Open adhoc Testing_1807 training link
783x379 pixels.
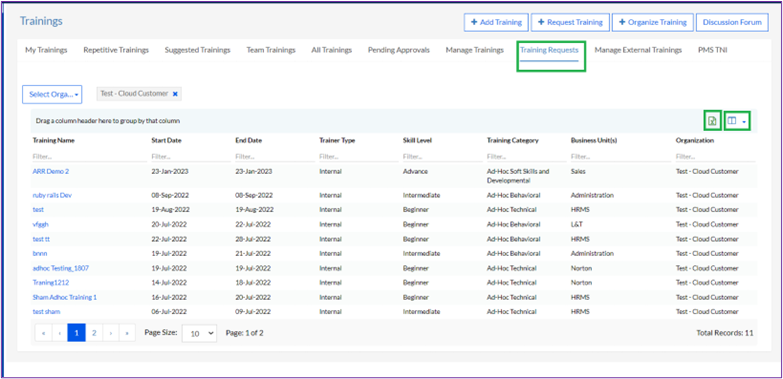pos(60,268)
